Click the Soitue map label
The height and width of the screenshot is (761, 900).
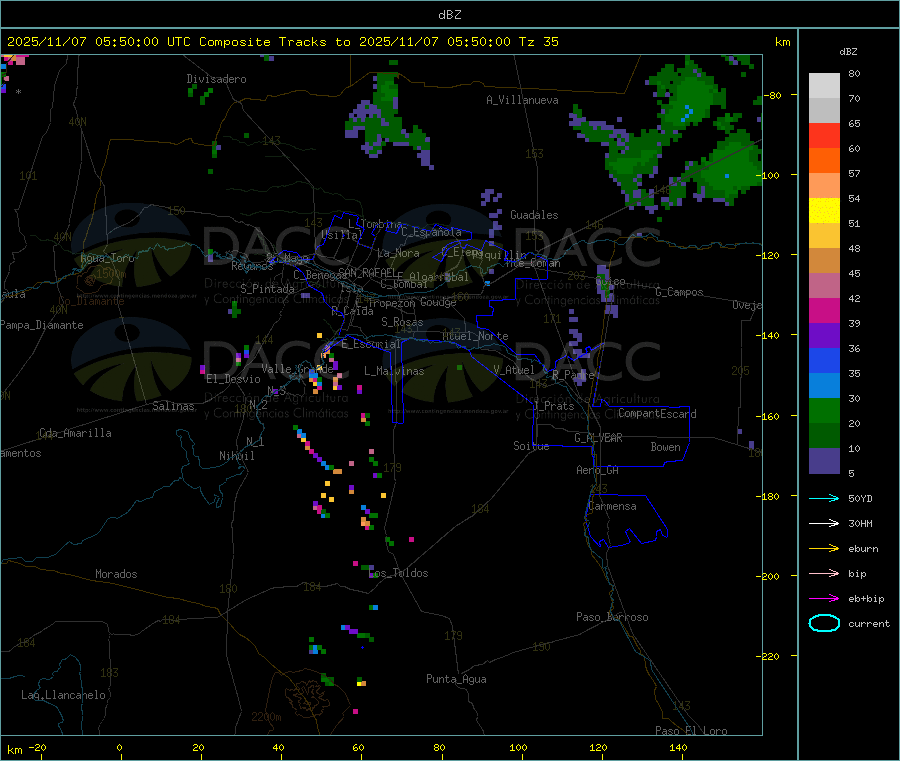click(x=531, y=445)
